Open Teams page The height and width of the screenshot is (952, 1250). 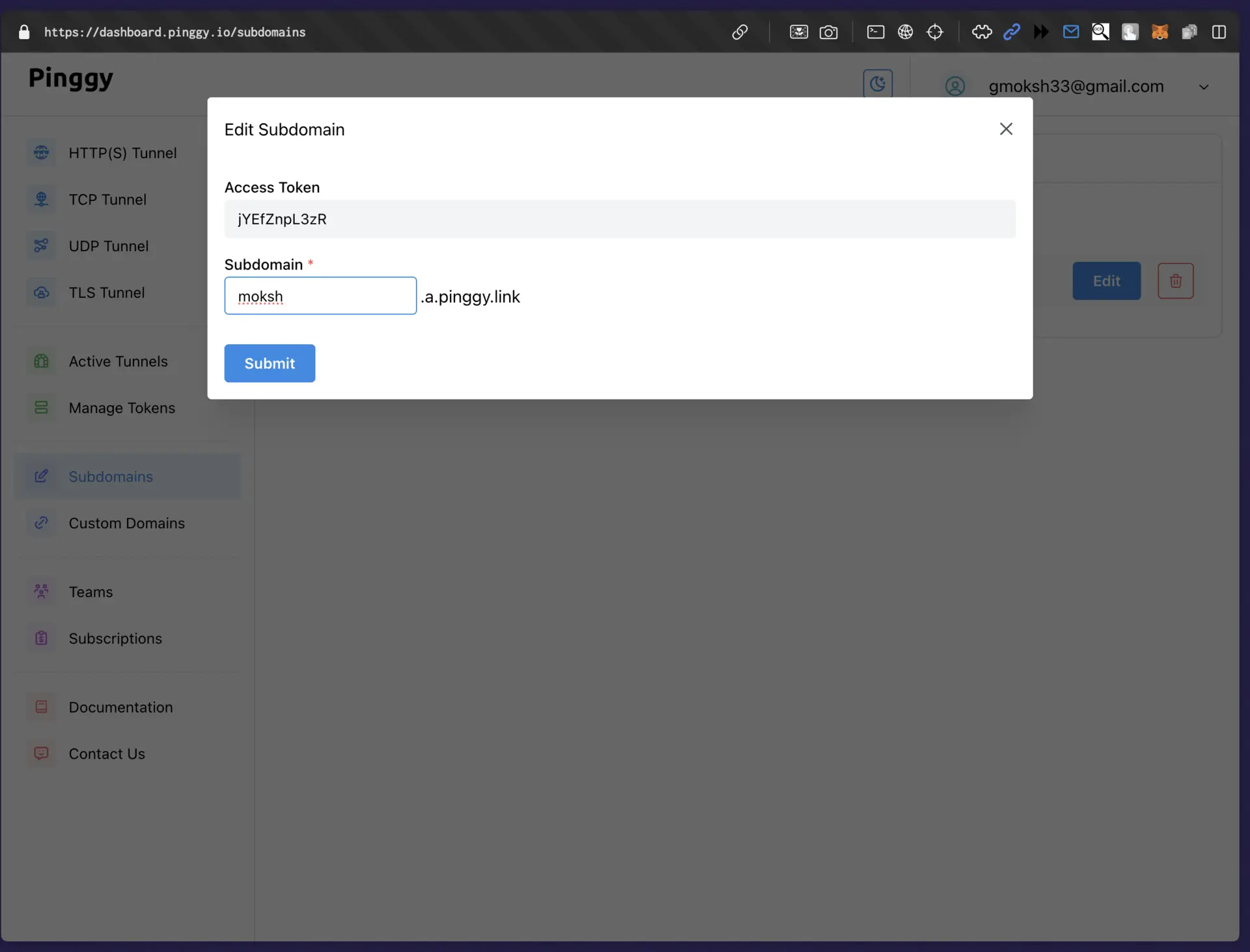127,592
